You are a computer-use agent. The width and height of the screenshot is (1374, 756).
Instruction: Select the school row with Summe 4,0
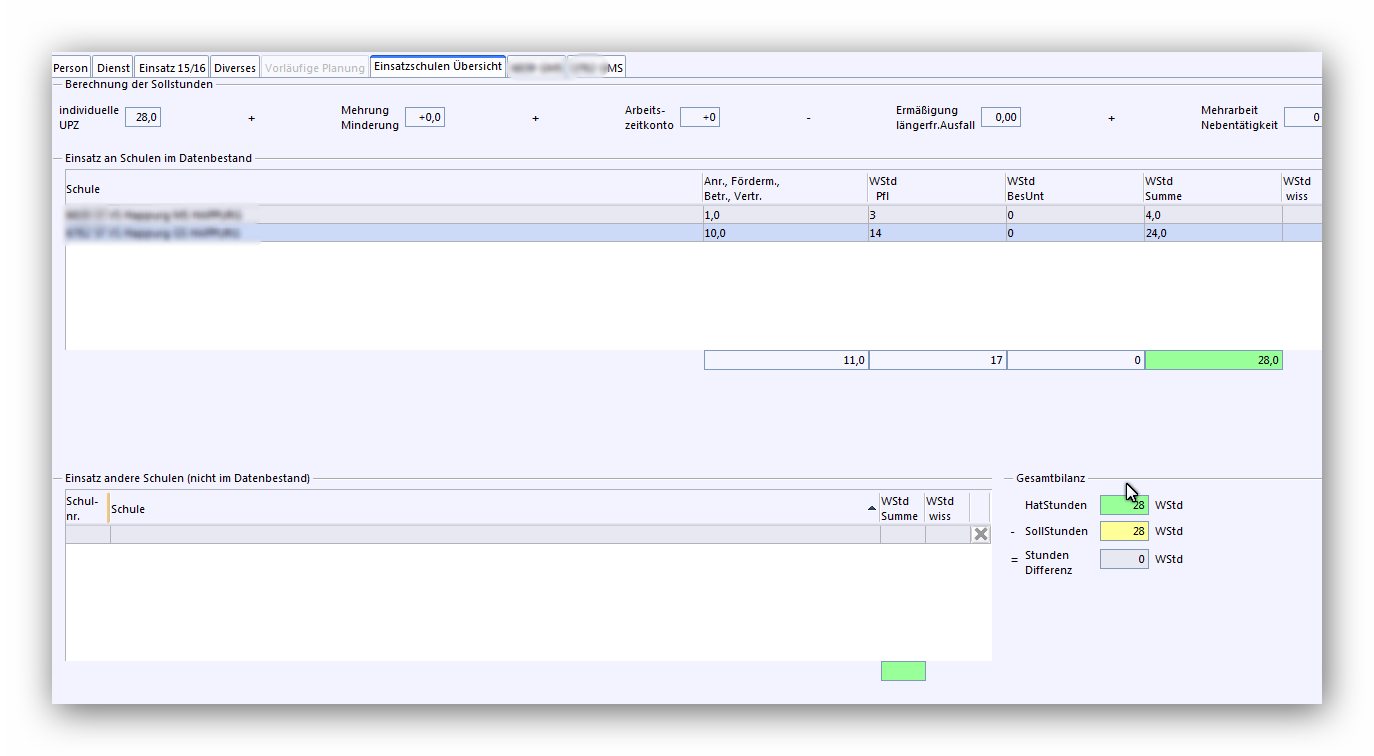pyautogui.click(x=693, y=215)
